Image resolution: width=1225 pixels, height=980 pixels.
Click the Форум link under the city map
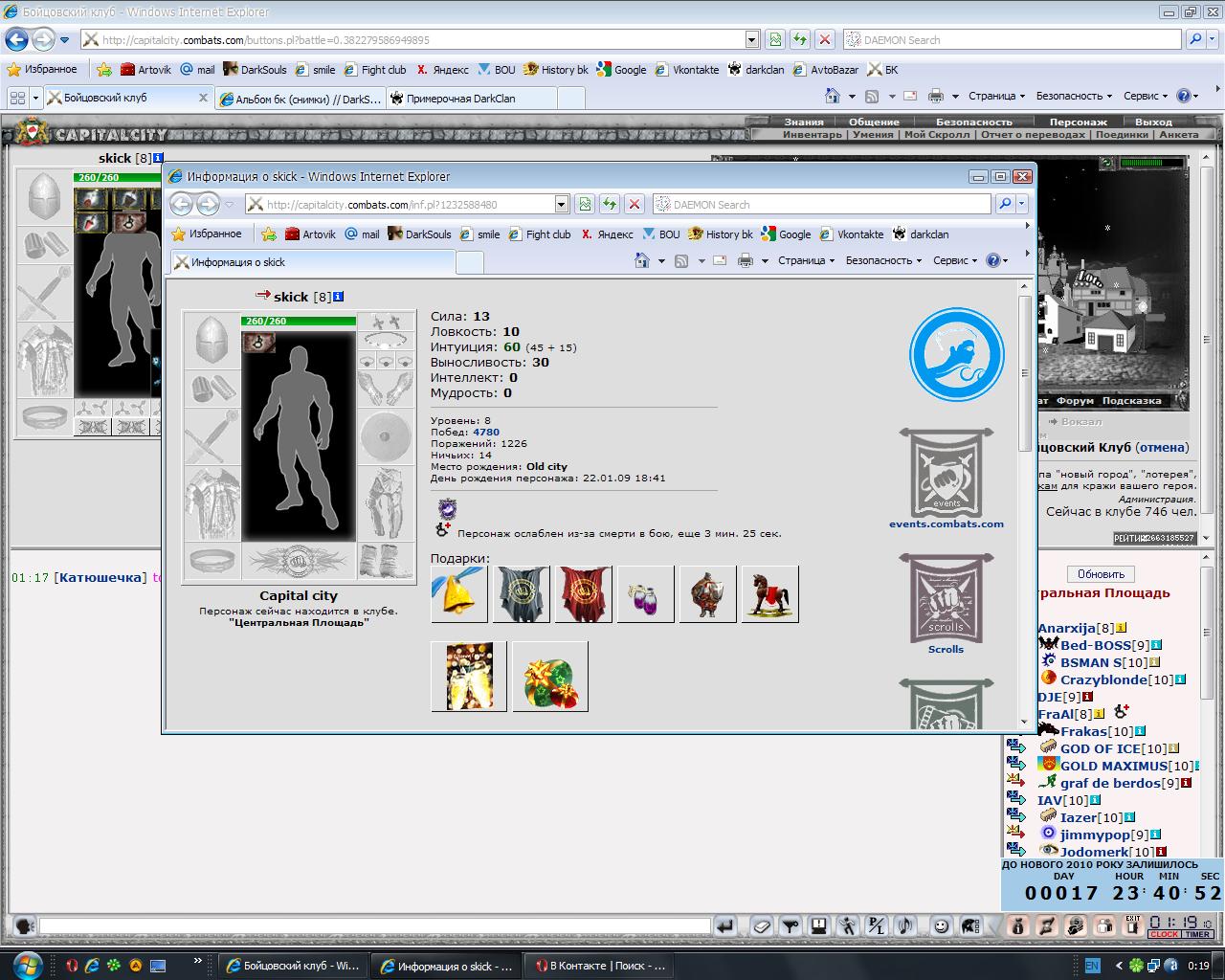(x=1075, y=401)
